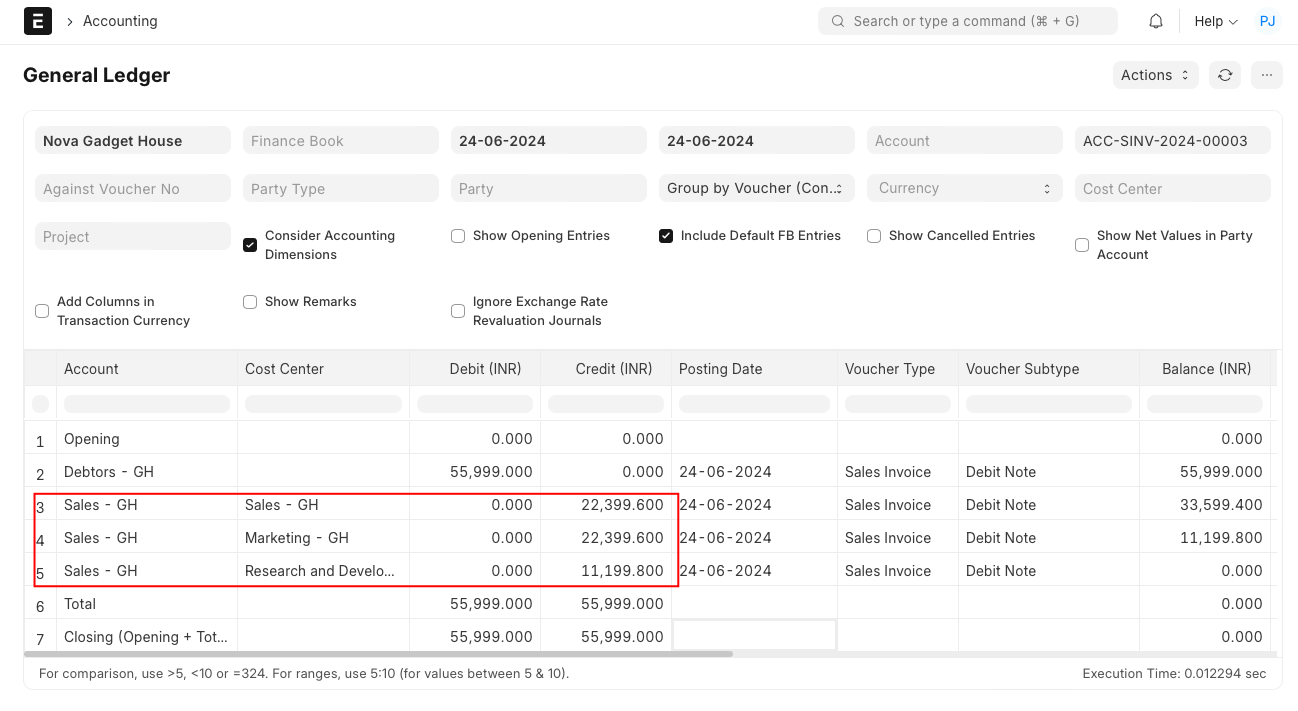Viewport: 1298px width, 711px height.
Task: Enable the Show Remarks checkbox
Action: (250, 302)
